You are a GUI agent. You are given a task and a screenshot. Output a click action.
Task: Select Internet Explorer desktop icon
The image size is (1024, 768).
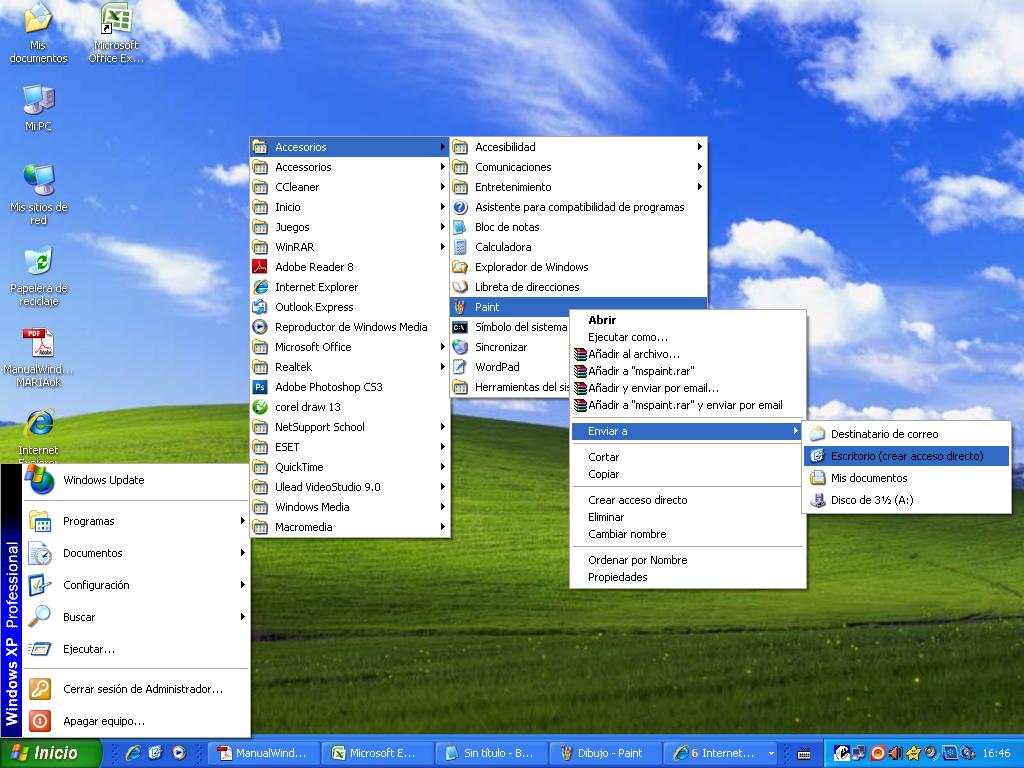[x=39, y=436]
